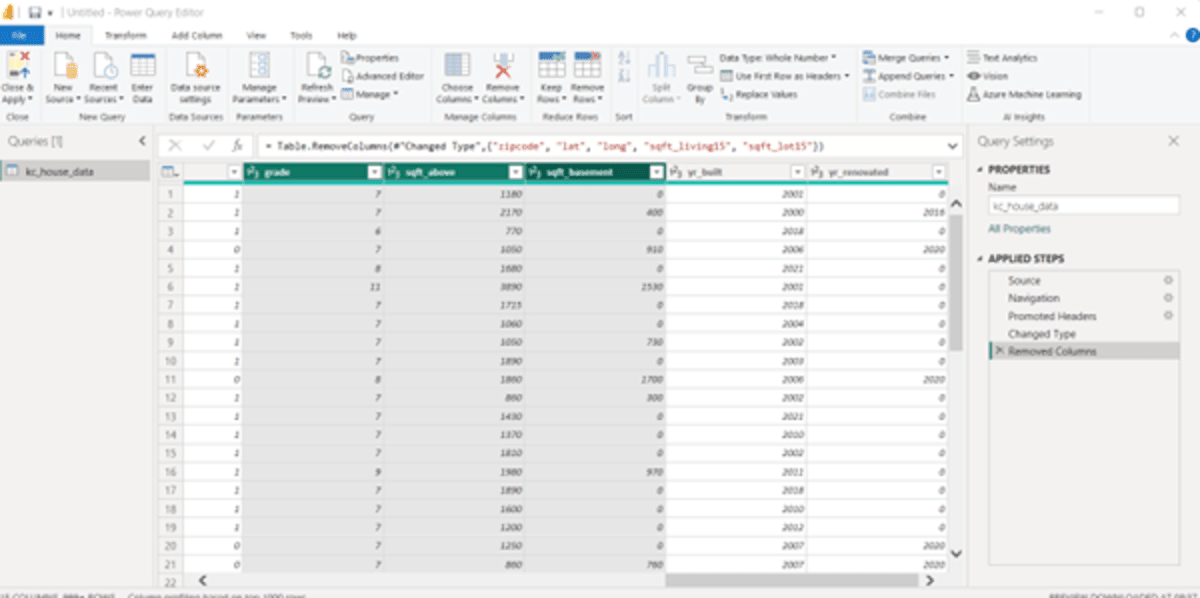Image resolution: width=1200 pixels, height=598 pixels.
Task: Cancel the formula with the X icon
Action: 175,145
